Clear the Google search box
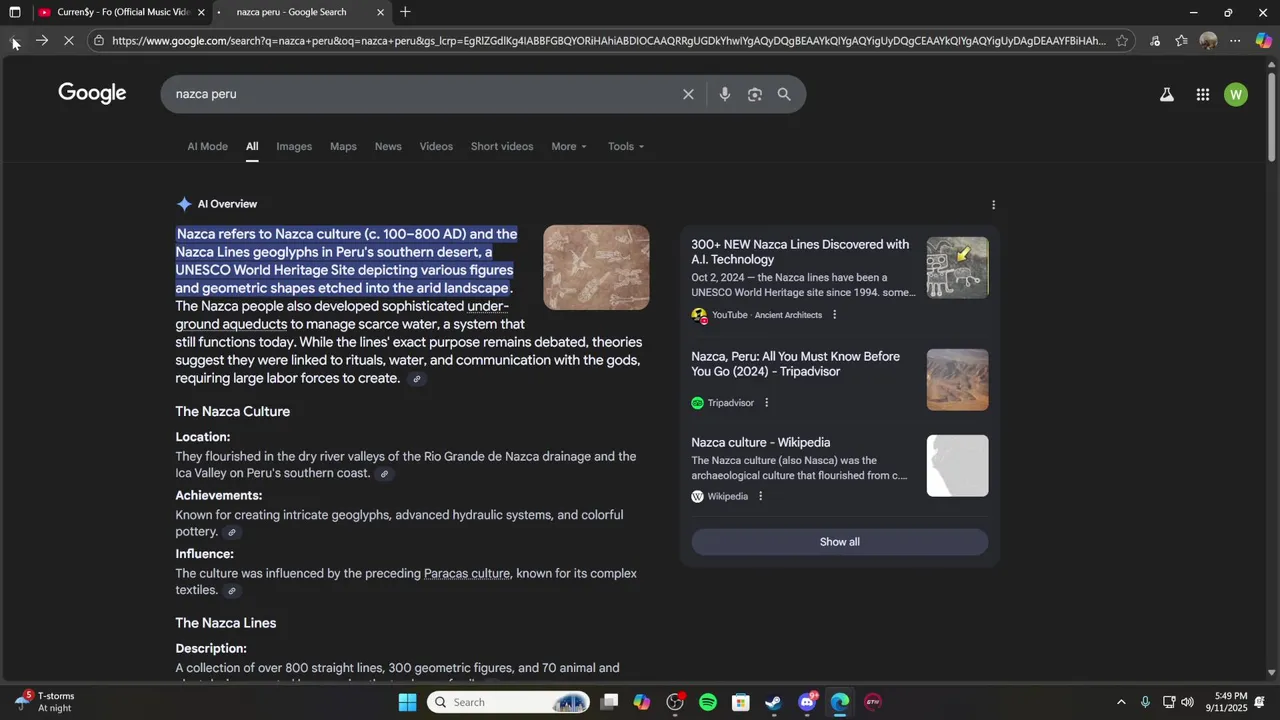 click(688, 94)
